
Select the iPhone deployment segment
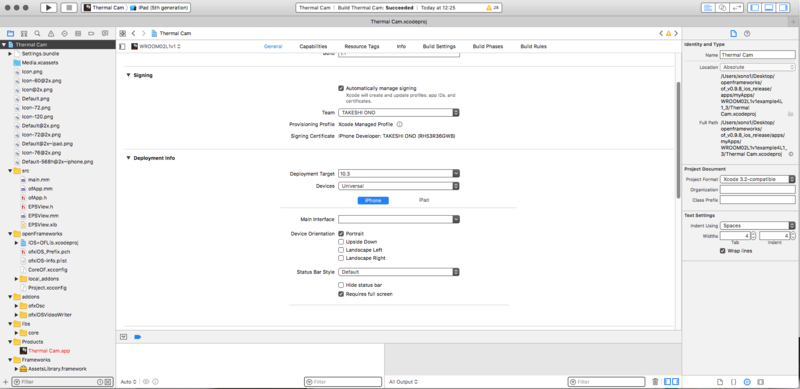point(373,200)
